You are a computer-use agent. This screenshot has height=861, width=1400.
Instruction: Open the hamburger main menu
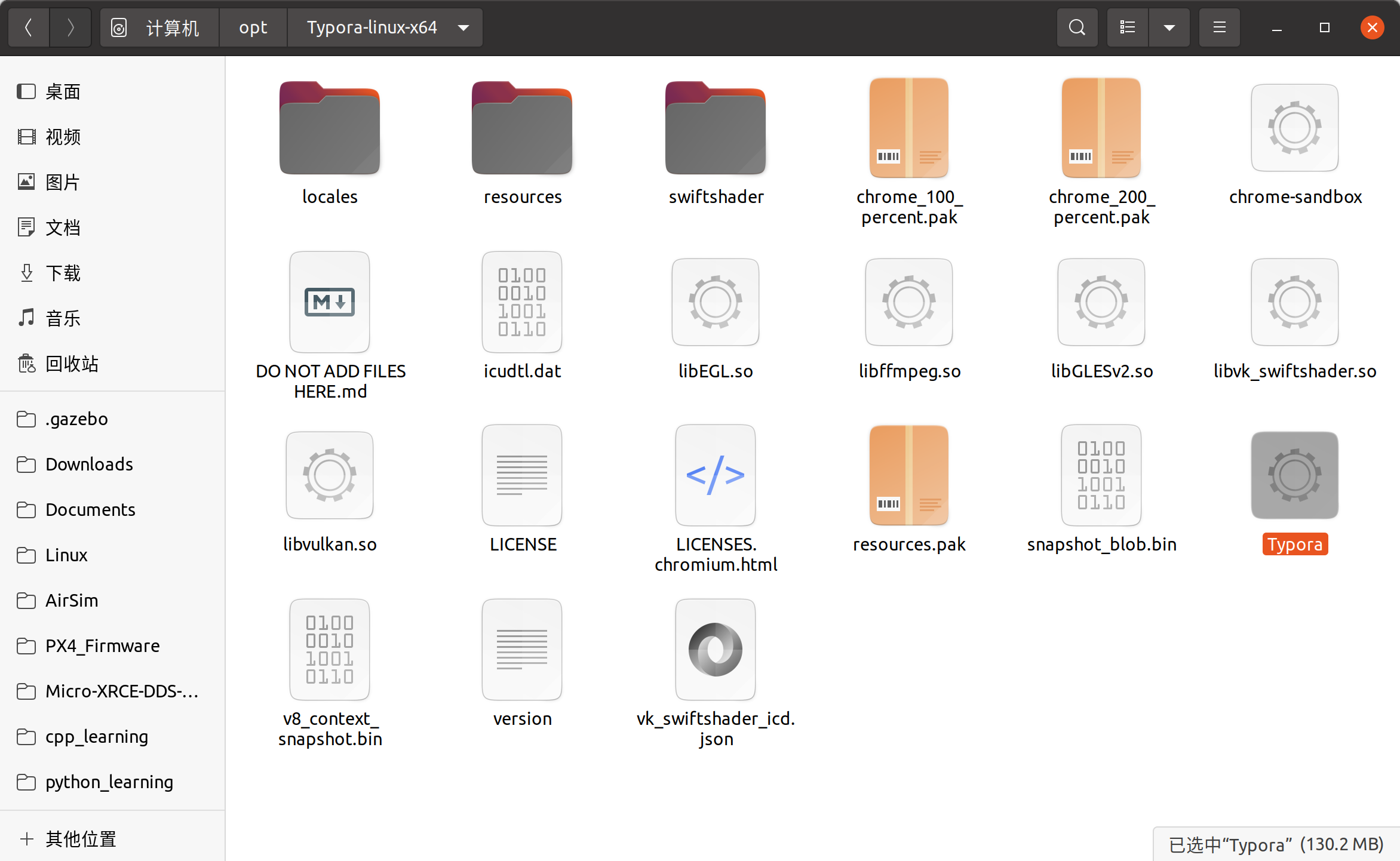[1219, 27]
